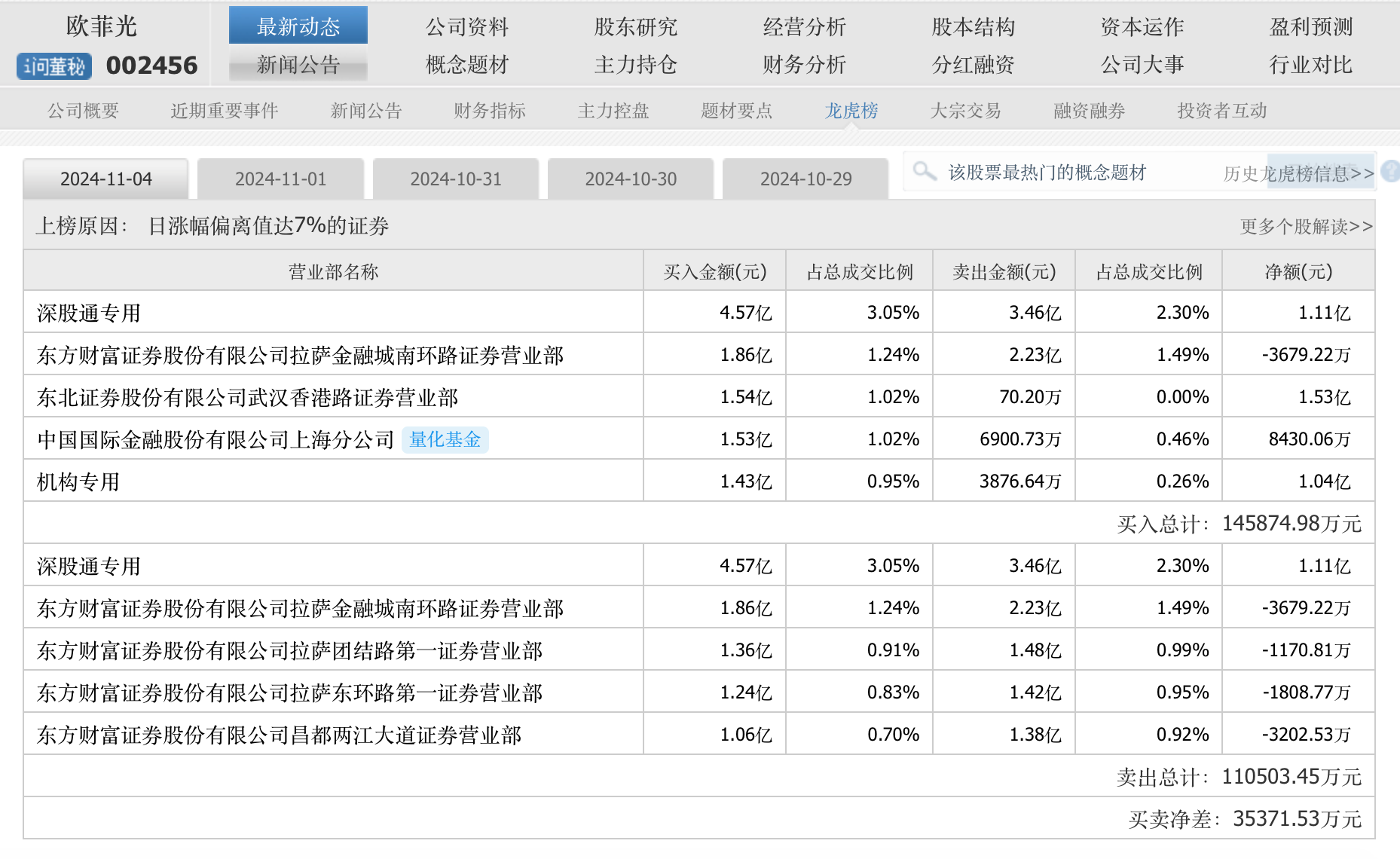
Task: Switch to the 2024-10-29 date tab
Action: pyautogui.click(x=805, y=179)
